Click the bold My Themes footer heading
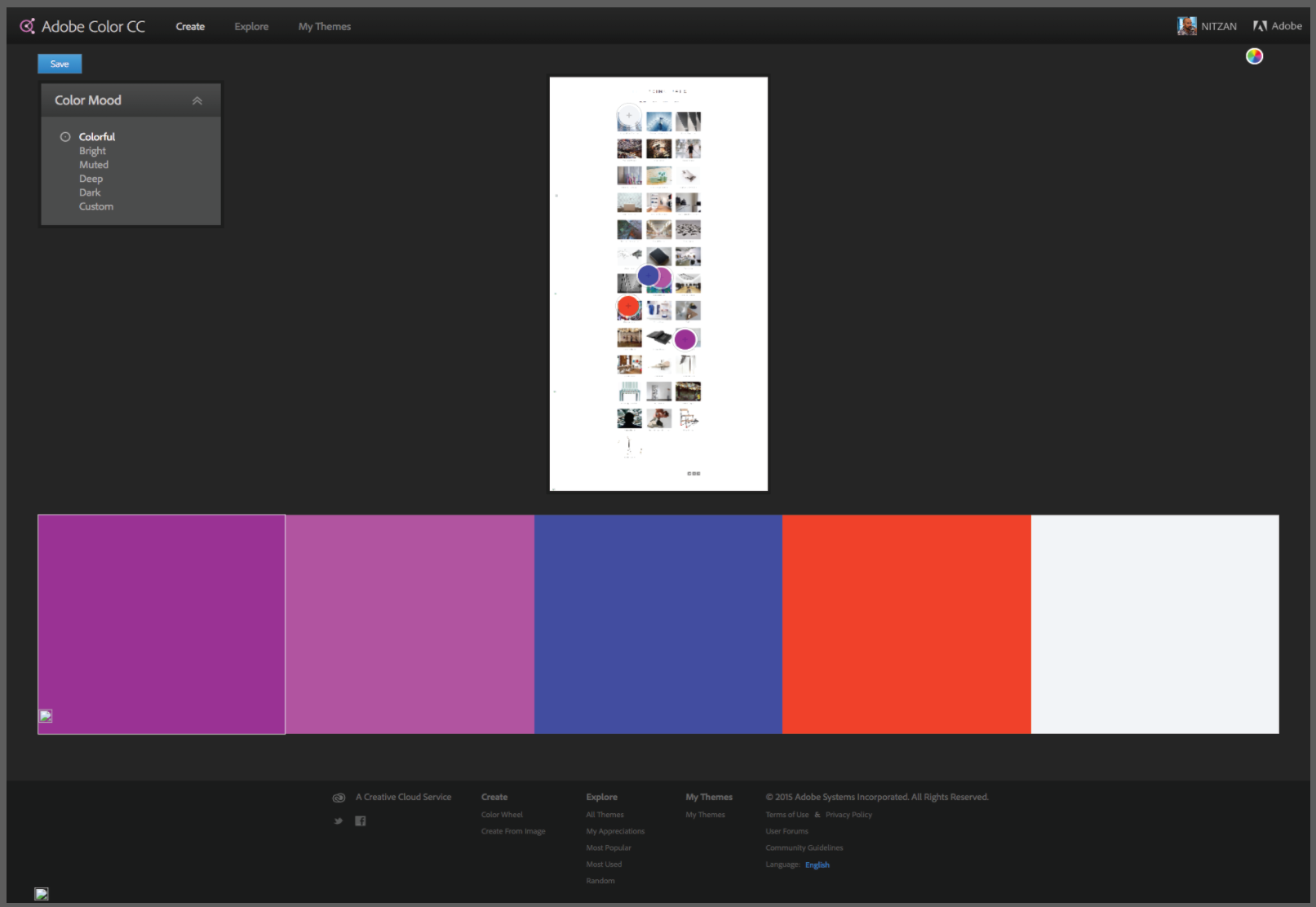Image resolution: width=1316 pixels, height=907 pixels. click(x=709, y=797)
